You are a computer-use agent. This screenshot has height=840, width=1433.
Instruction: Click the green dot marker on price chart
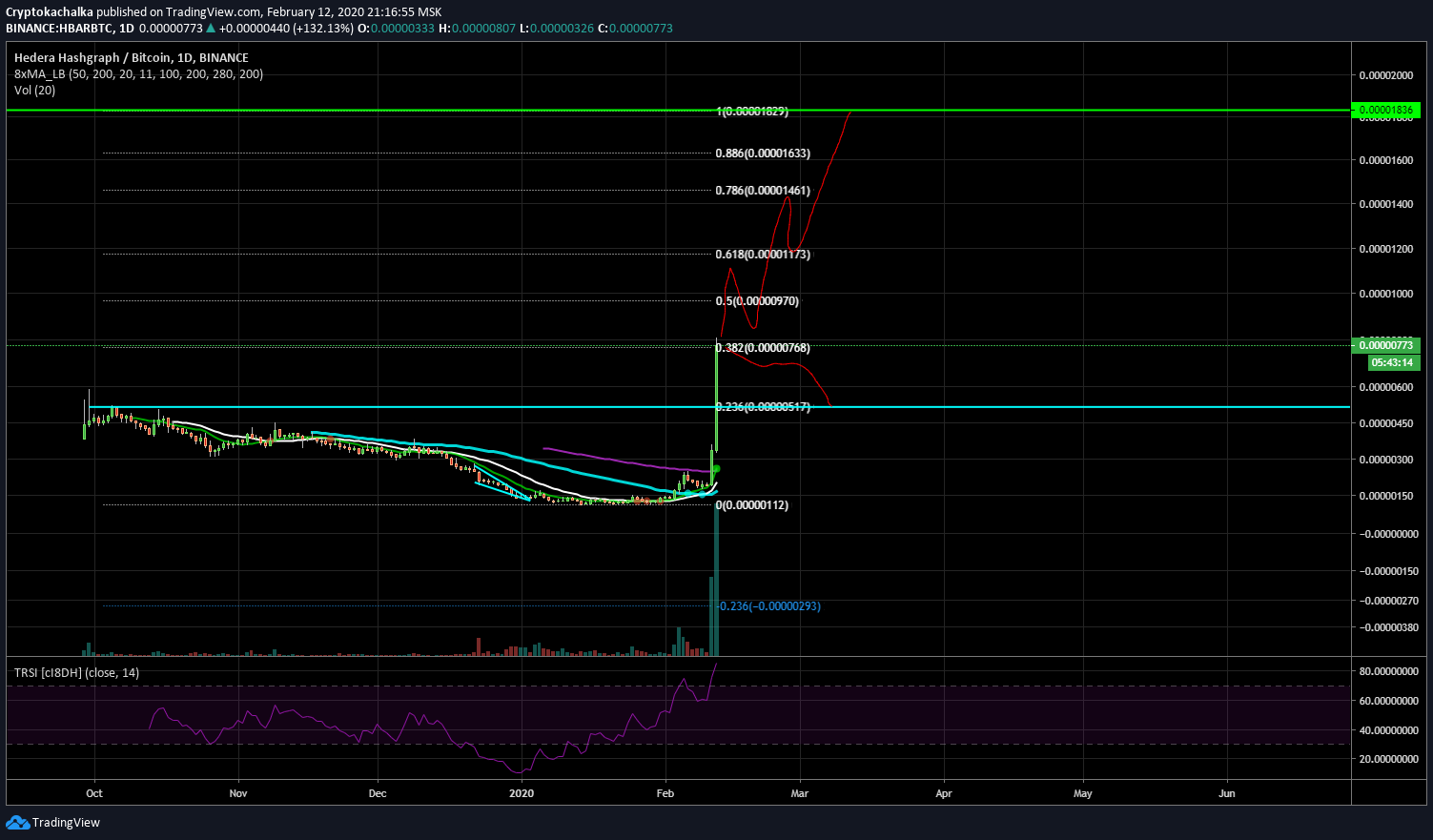click(x=716, y=469)
